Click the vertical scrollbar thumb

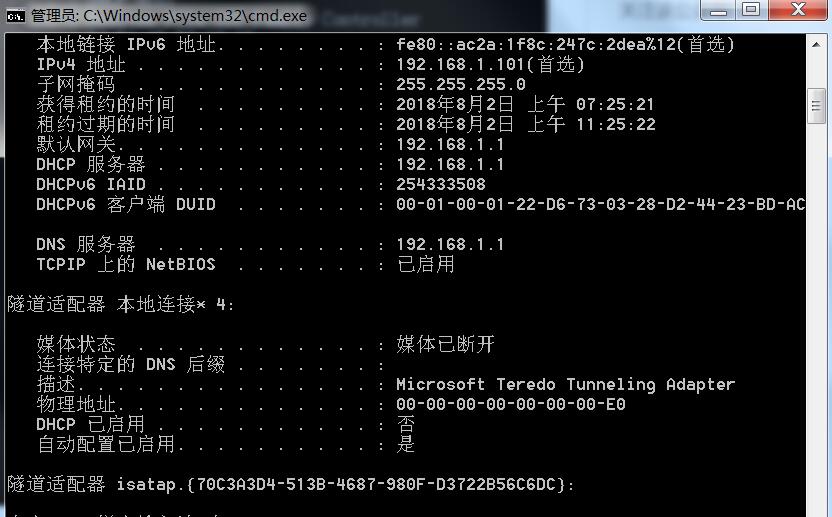(x=816, y=106)
